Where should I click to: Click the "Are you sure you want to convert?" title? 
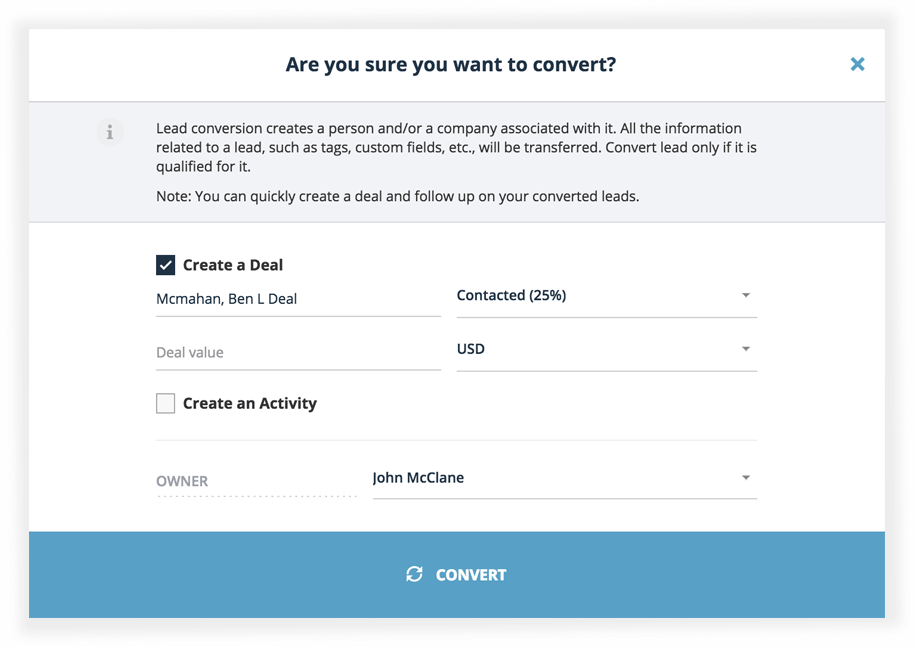click(x=451, y=65)
